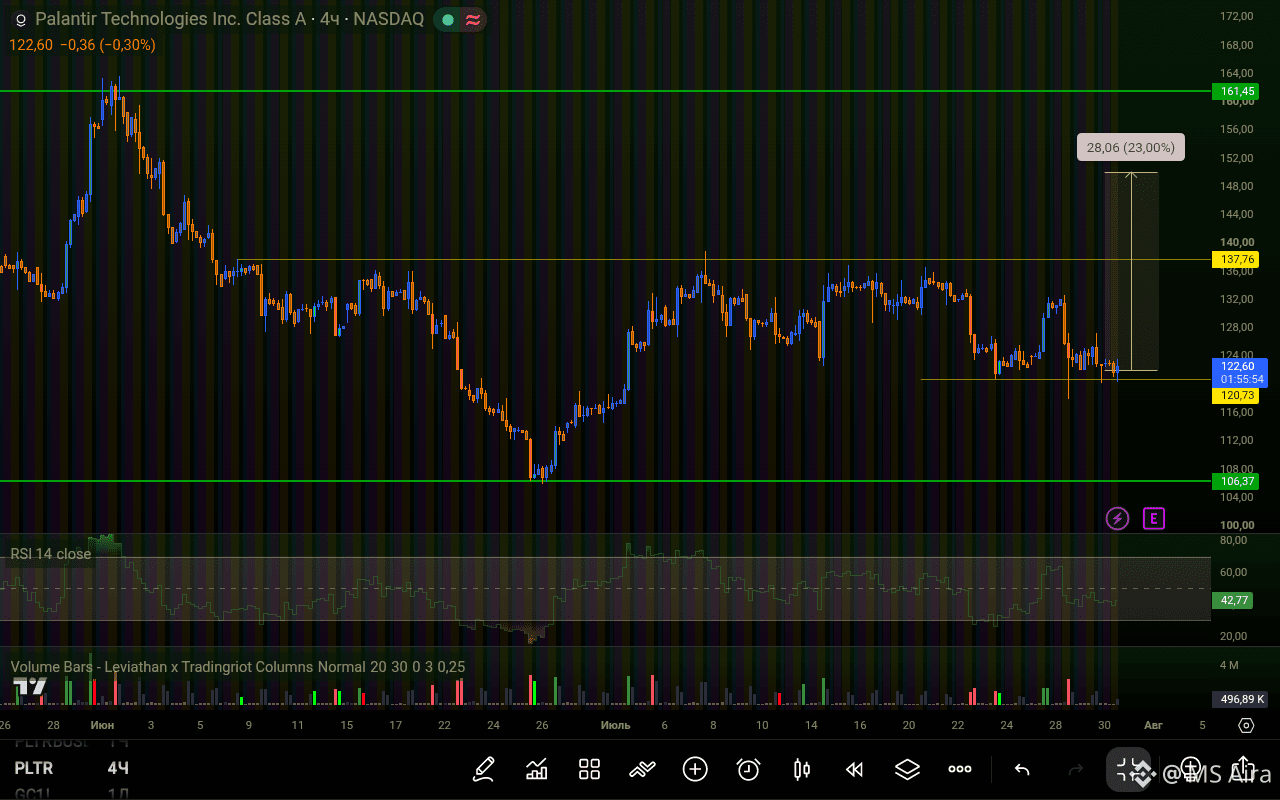Viewport: 1280px width, 800px height.
Task: Open the drawing tools pencil icon
Action: pyautogui.click(x=484, y=769)
